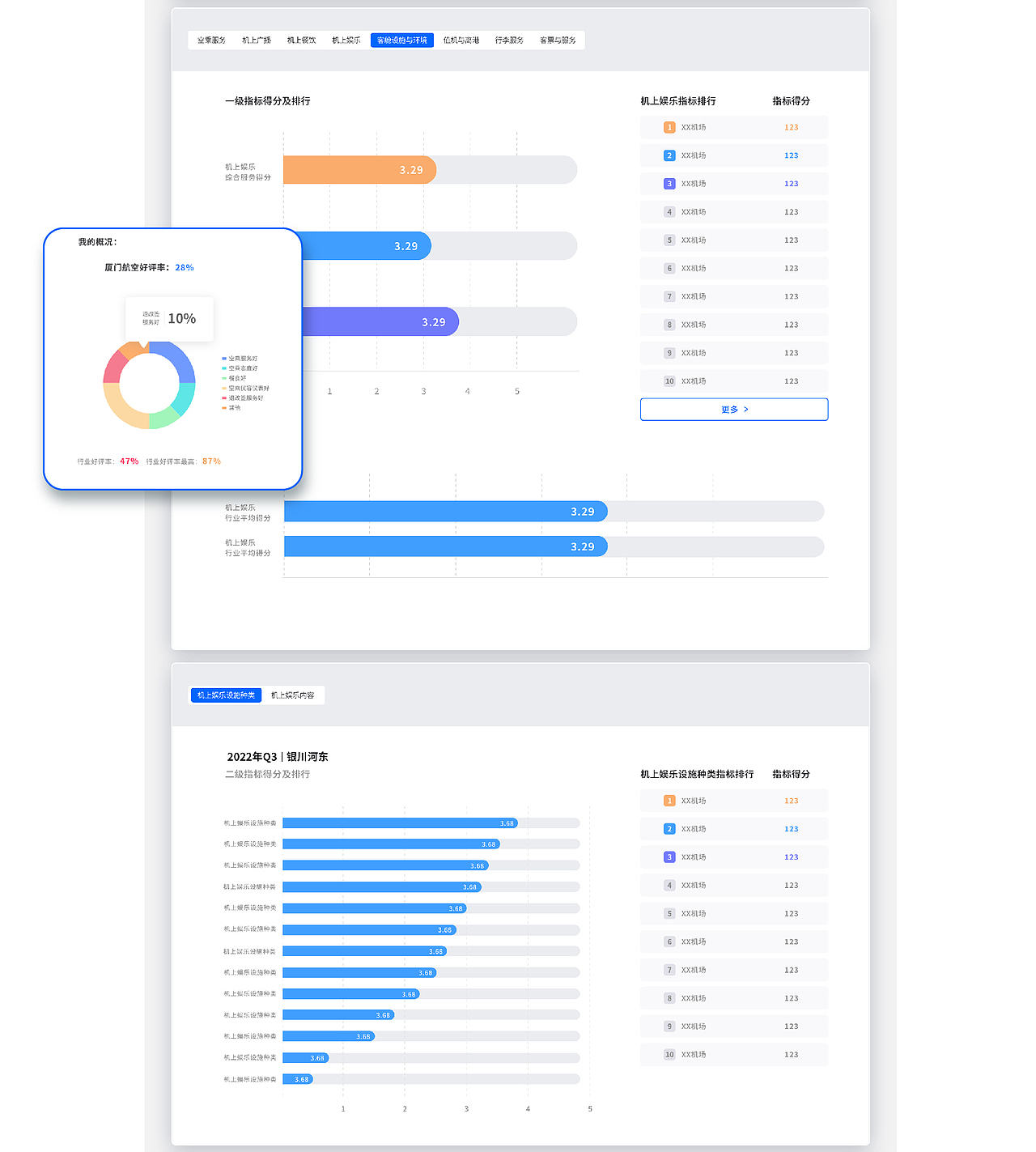Screen dimensions: 1036x1152
Task: Click rank 2 badge in 机上娱乐指标排行 list
Action: [x=669, y=155]
